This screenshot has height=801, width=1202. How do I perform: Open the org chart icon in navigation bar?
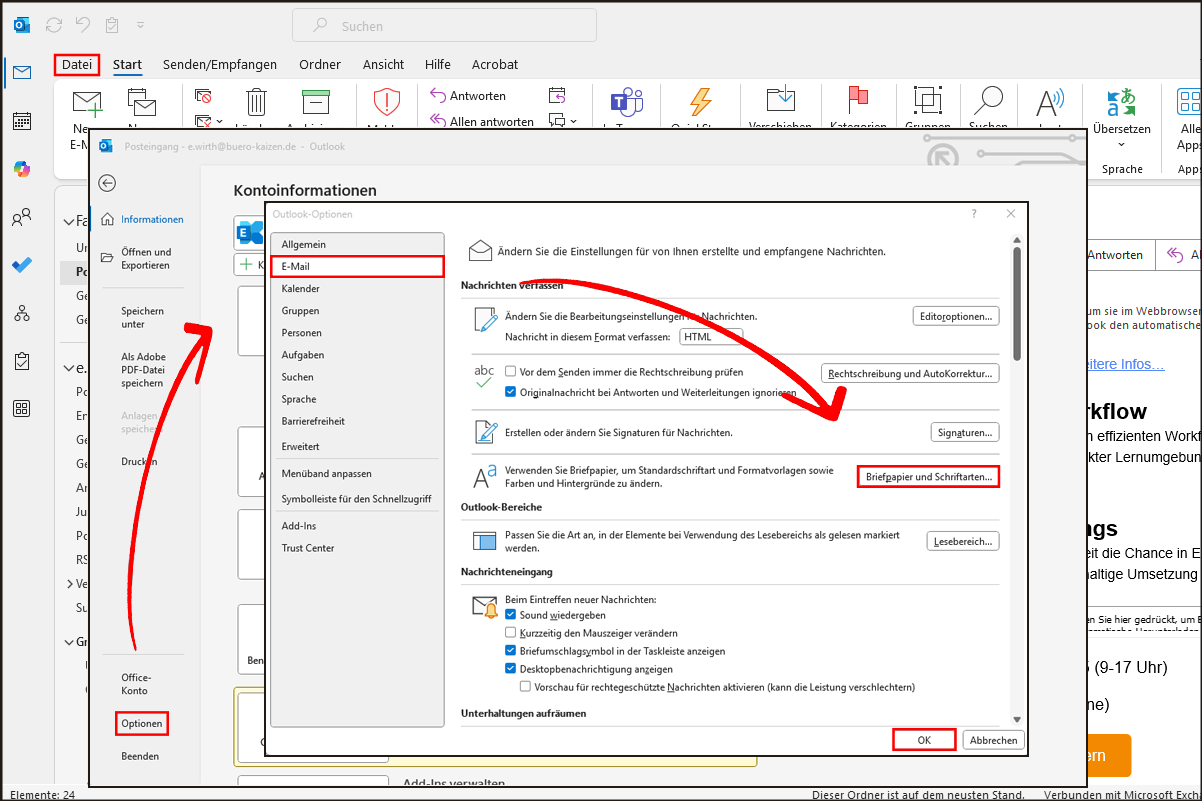click(22, 314)
